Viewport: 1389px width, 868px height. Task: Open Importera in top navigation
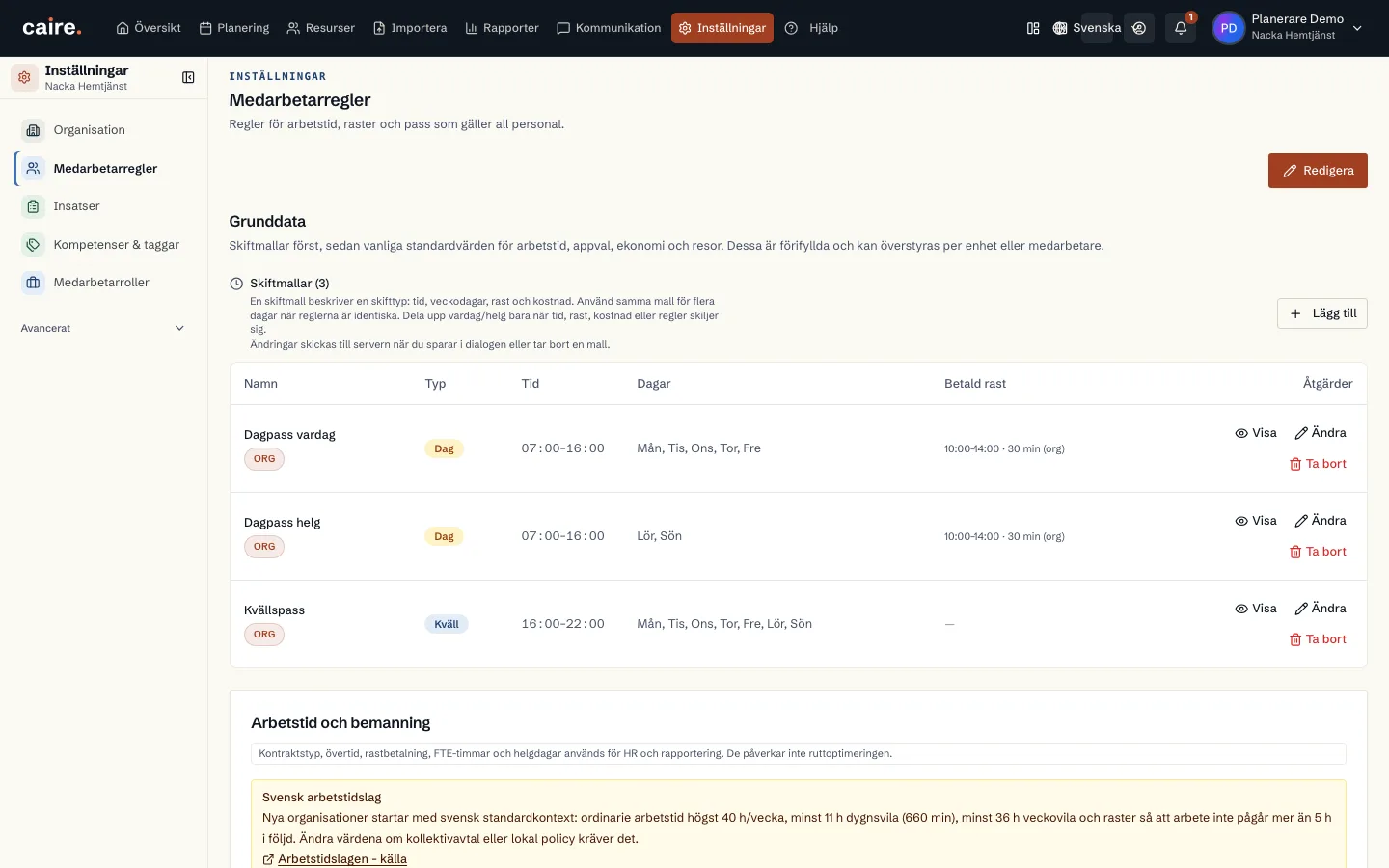click(410, 28)
